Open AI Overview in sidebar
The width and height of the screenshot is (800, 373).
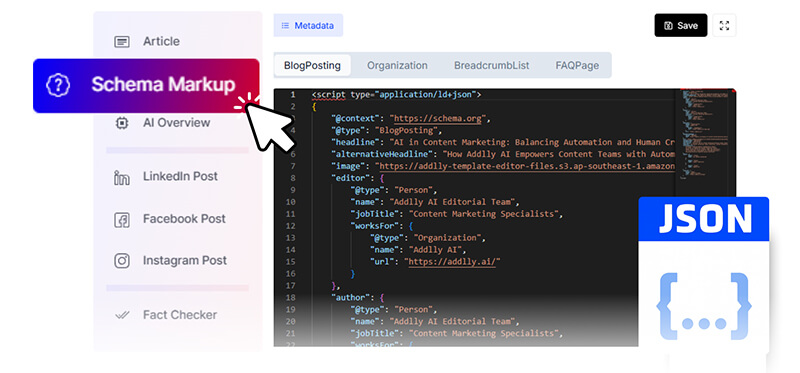(176, 122)
